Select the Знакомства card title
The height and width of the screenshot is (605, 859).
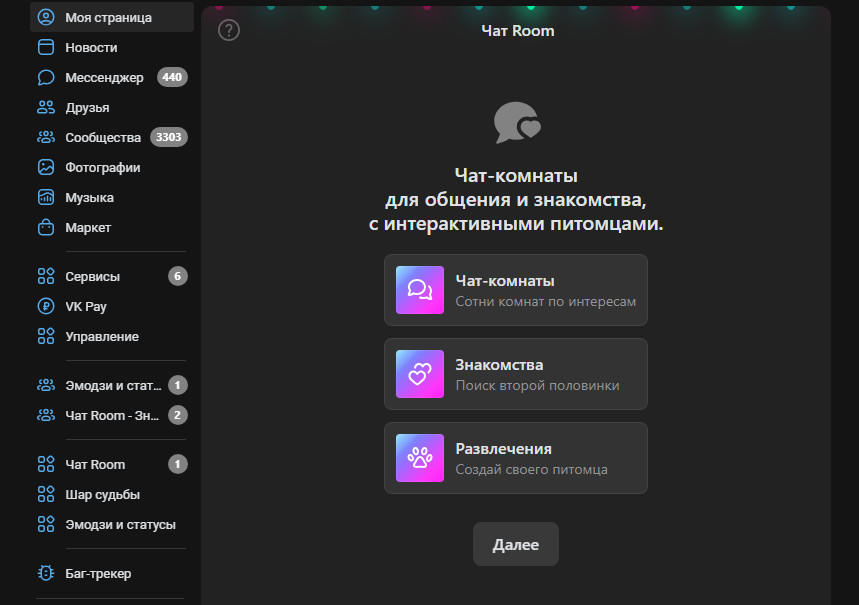pyautogui.click(x=499, y=364)
